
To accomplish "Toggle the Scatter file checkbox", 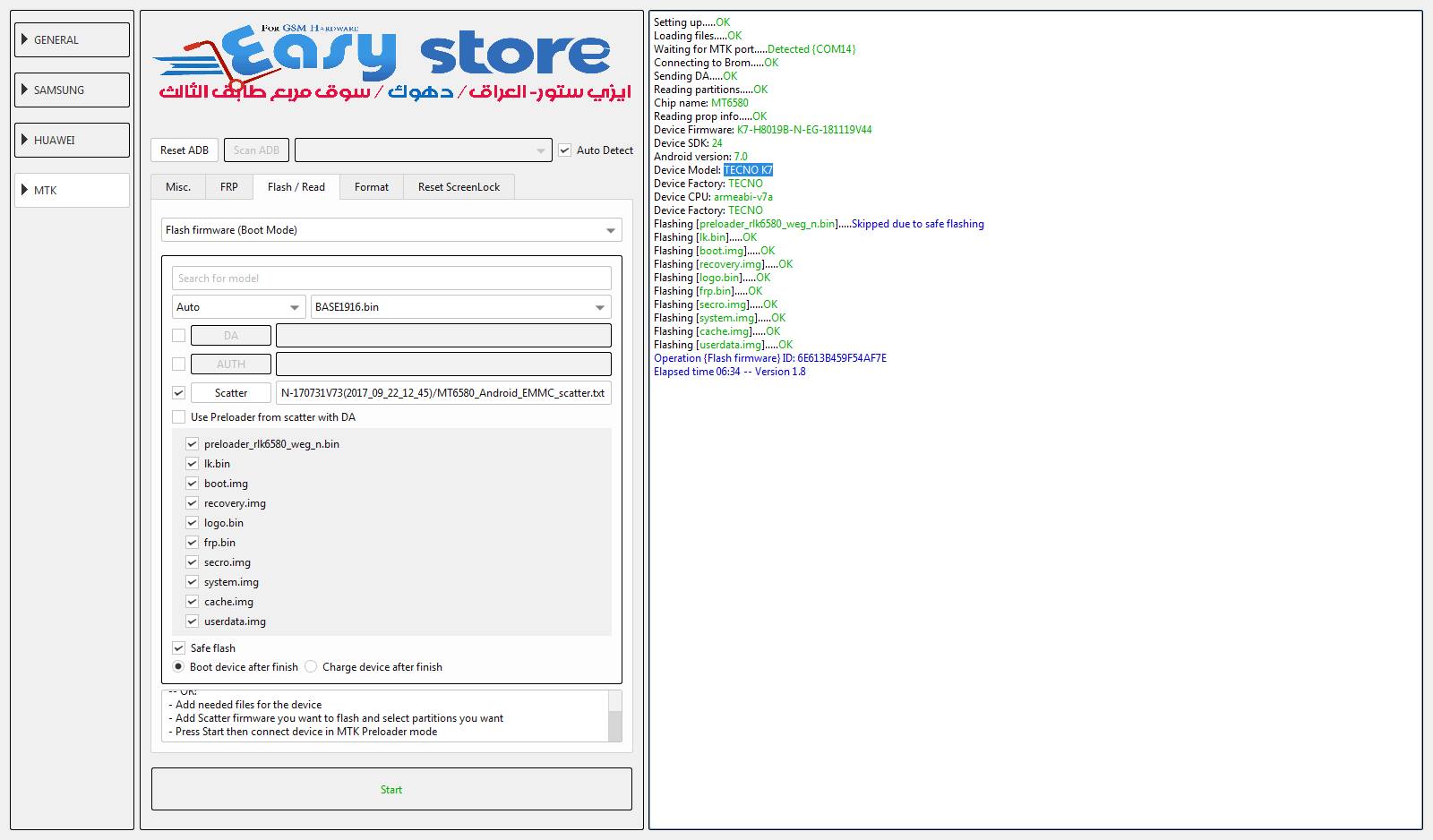I will [x=179, y=393].
